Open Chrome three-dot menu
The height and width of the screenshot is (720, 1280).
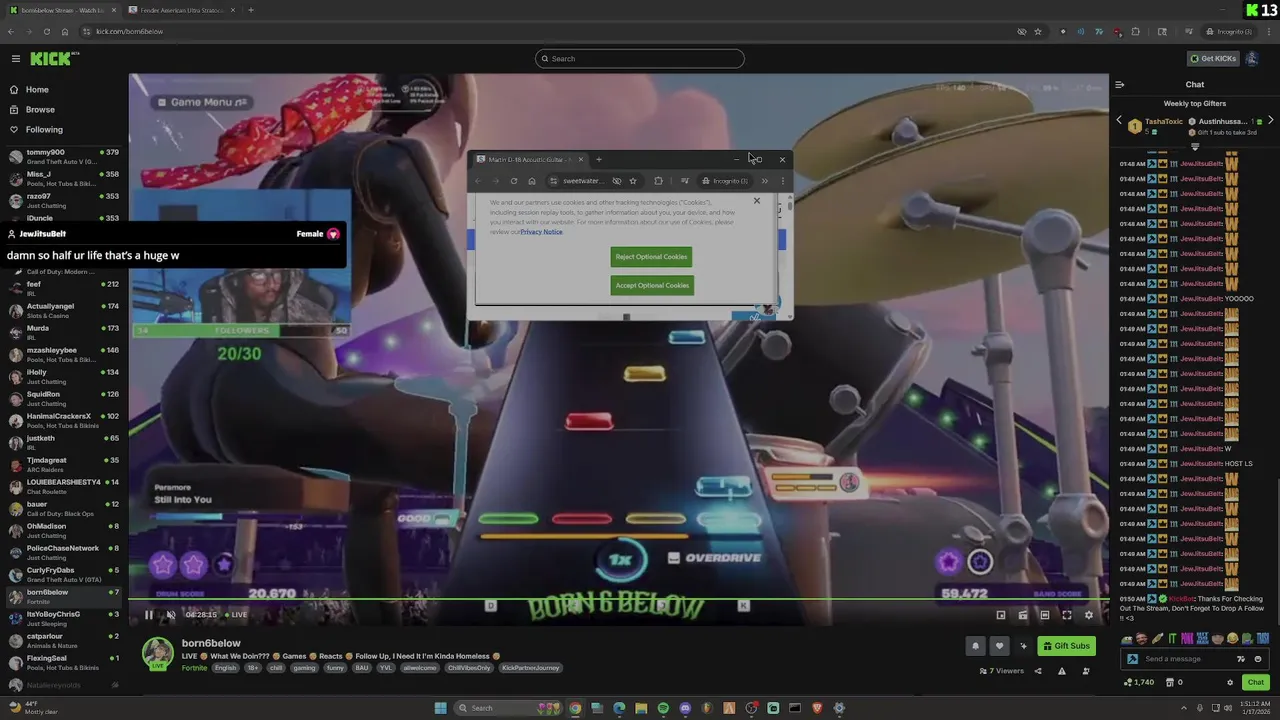click(x=1268, y=31)
